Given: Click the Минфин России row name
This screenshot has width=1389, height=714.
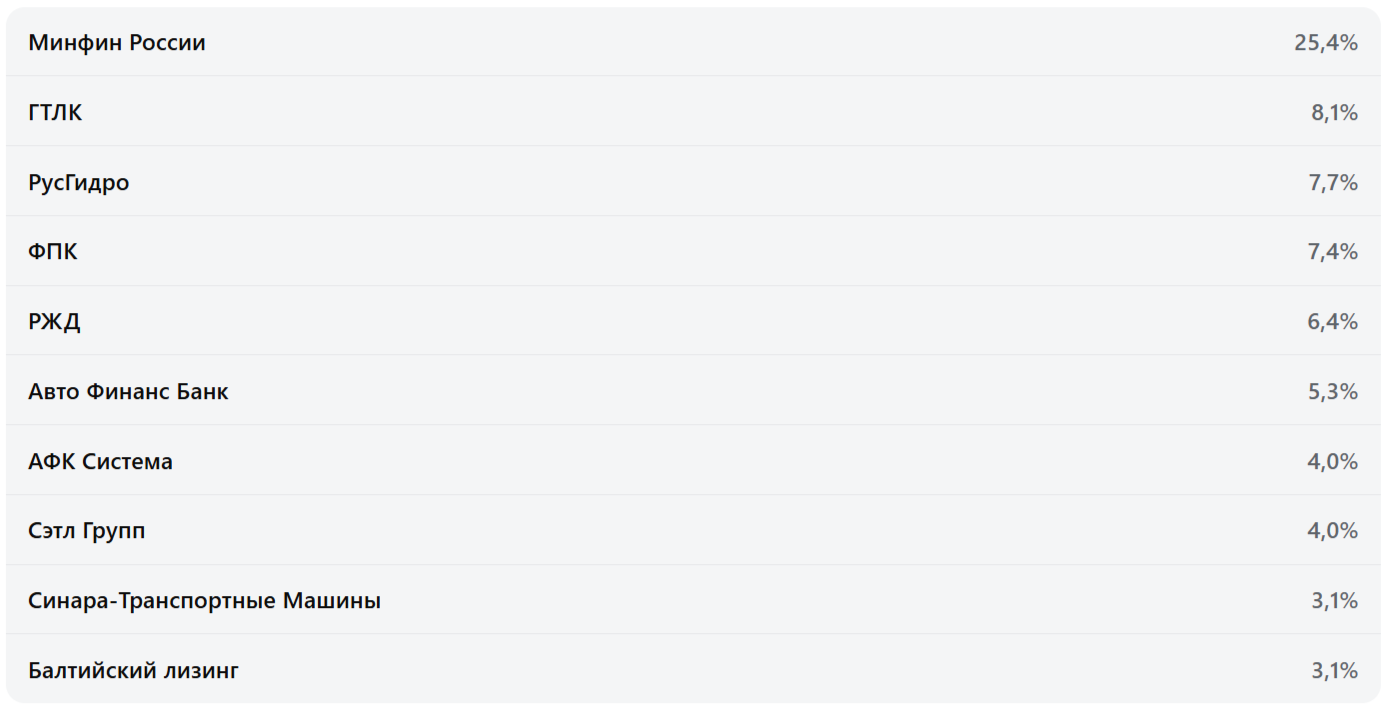Looking at the screenshot, I should coord(117,43).
